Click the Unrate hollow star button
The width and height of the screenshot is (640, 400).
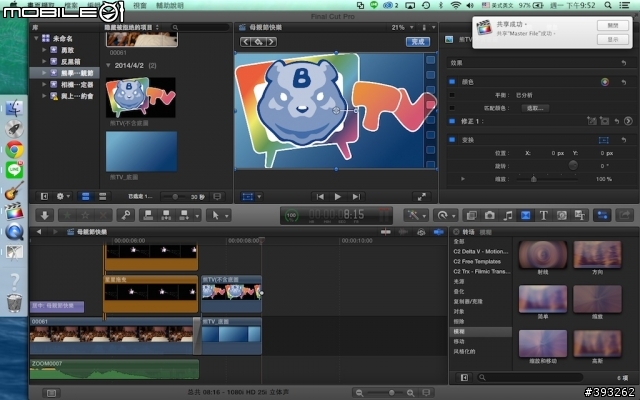click(x=86, y=215)
